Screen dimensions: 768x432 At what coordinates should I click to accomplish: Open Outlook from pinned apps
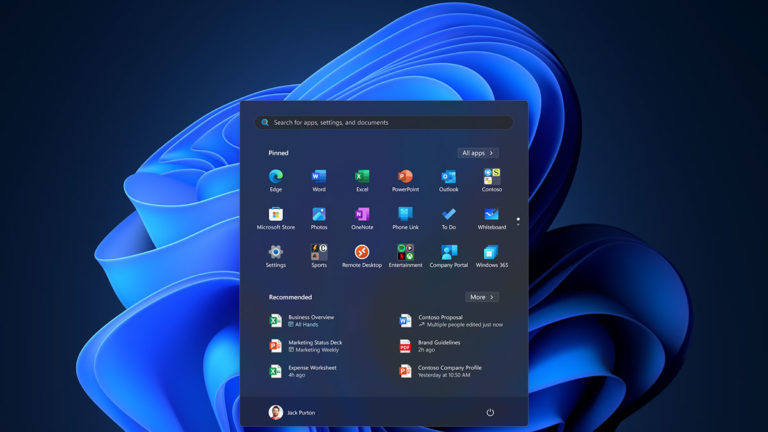[x=448, y=178]
